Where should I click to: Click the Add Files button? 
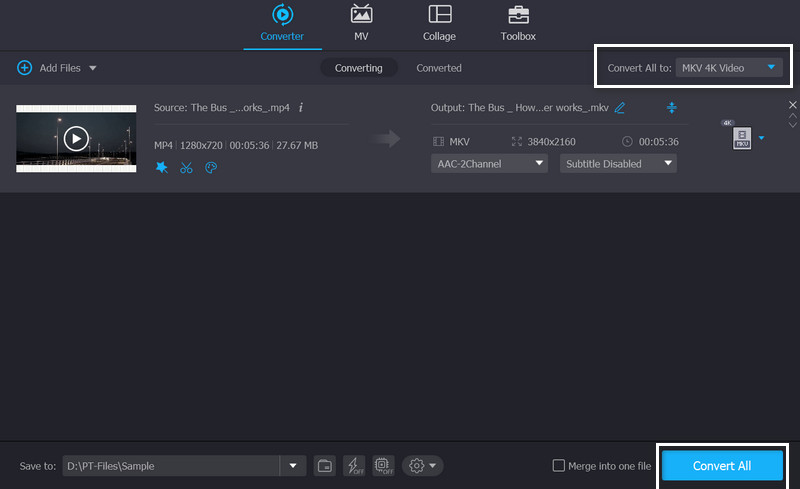57,68
